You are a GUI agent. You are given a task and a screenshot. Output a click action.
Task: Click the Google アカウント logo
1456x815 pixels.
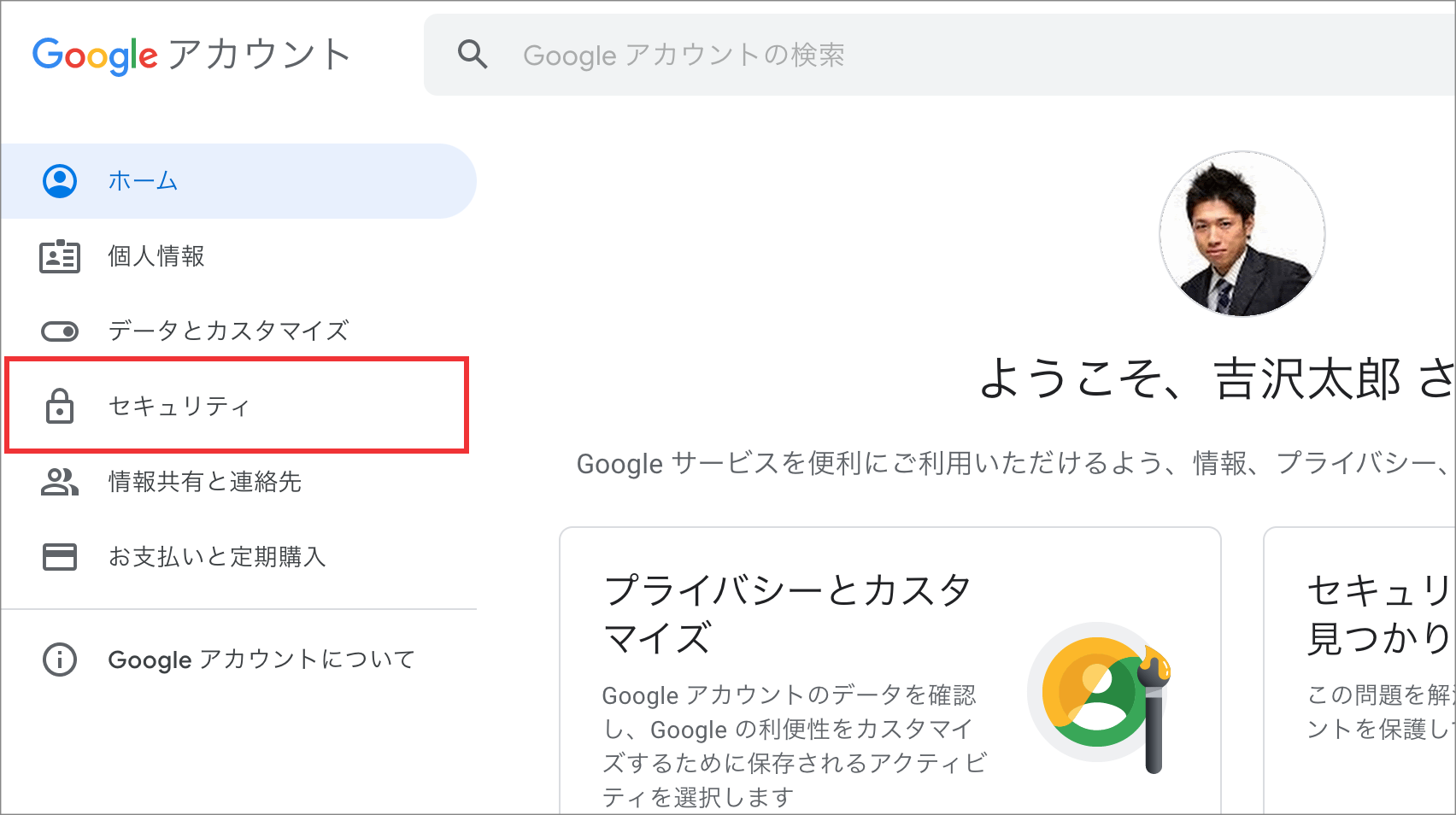tap(191, 56)
